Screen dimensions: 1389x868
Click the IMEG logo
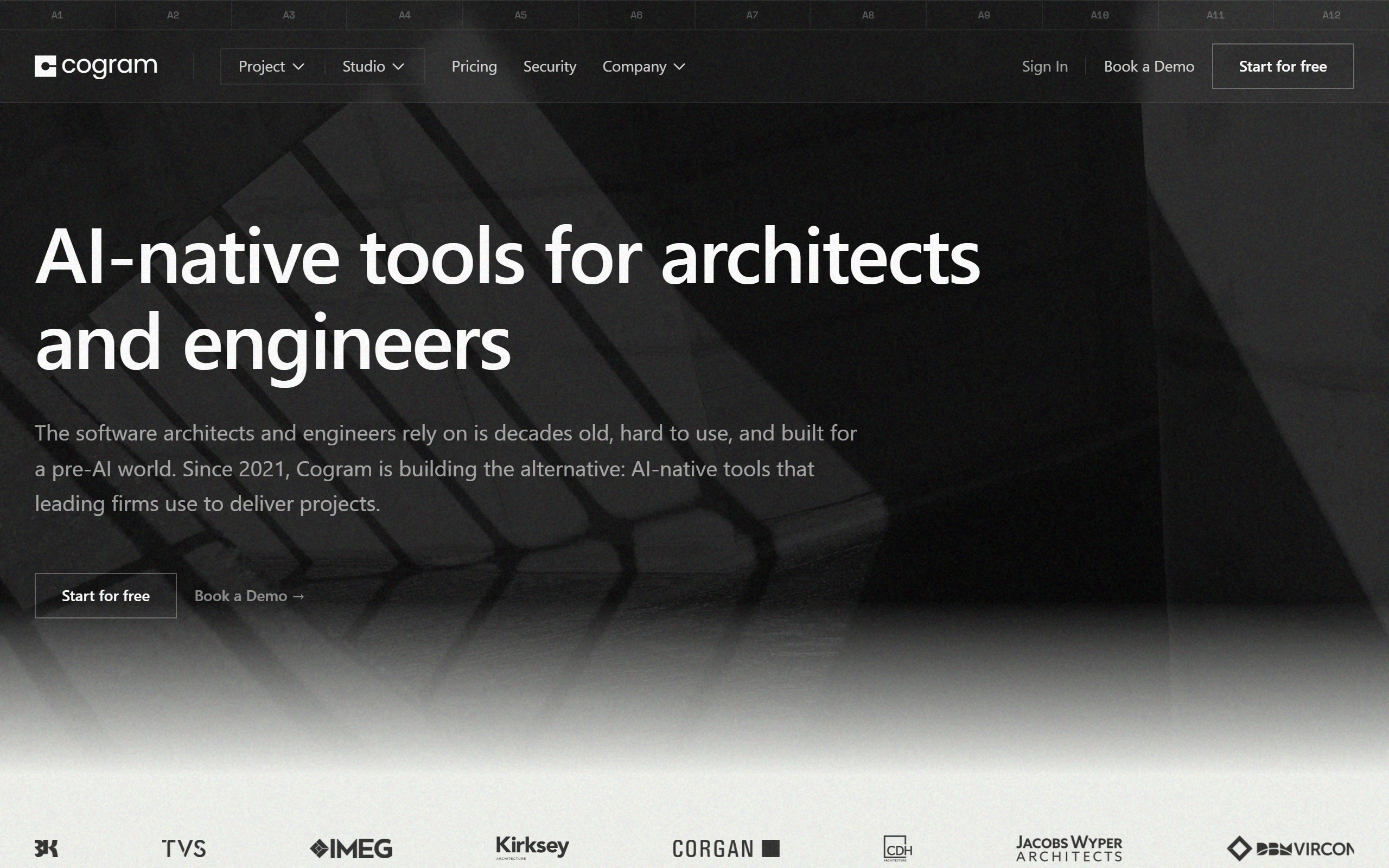(351, 848)
